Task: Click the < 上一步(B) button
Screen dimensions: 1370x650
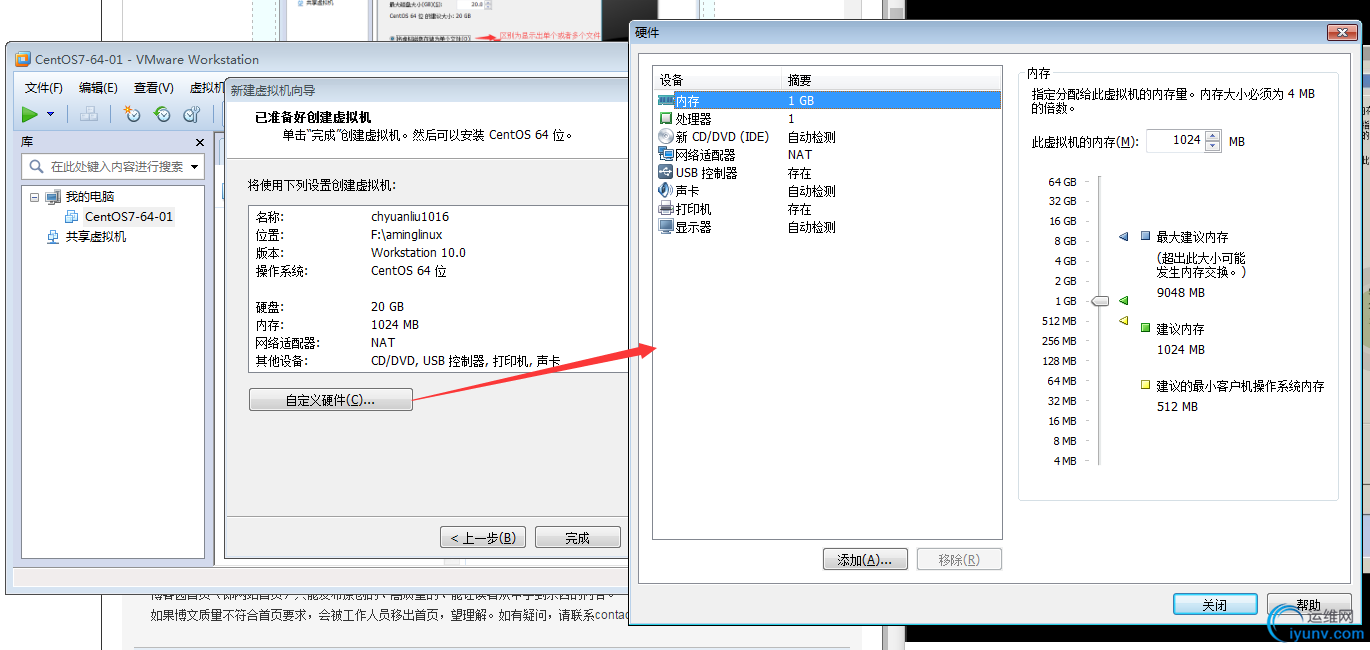Action: pos(482,538)
